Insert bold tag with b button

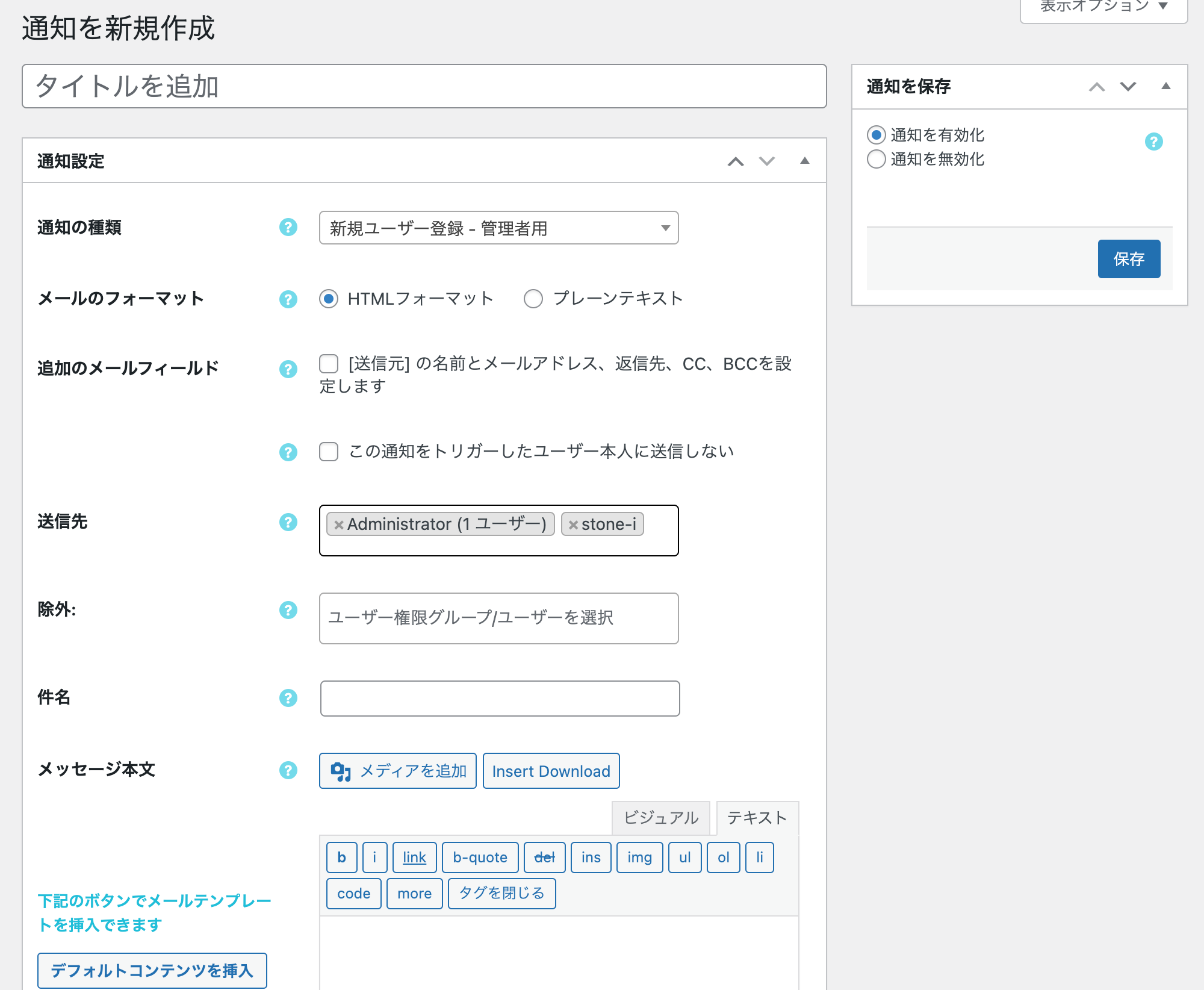pyautogui.click(x=341, y=858)
